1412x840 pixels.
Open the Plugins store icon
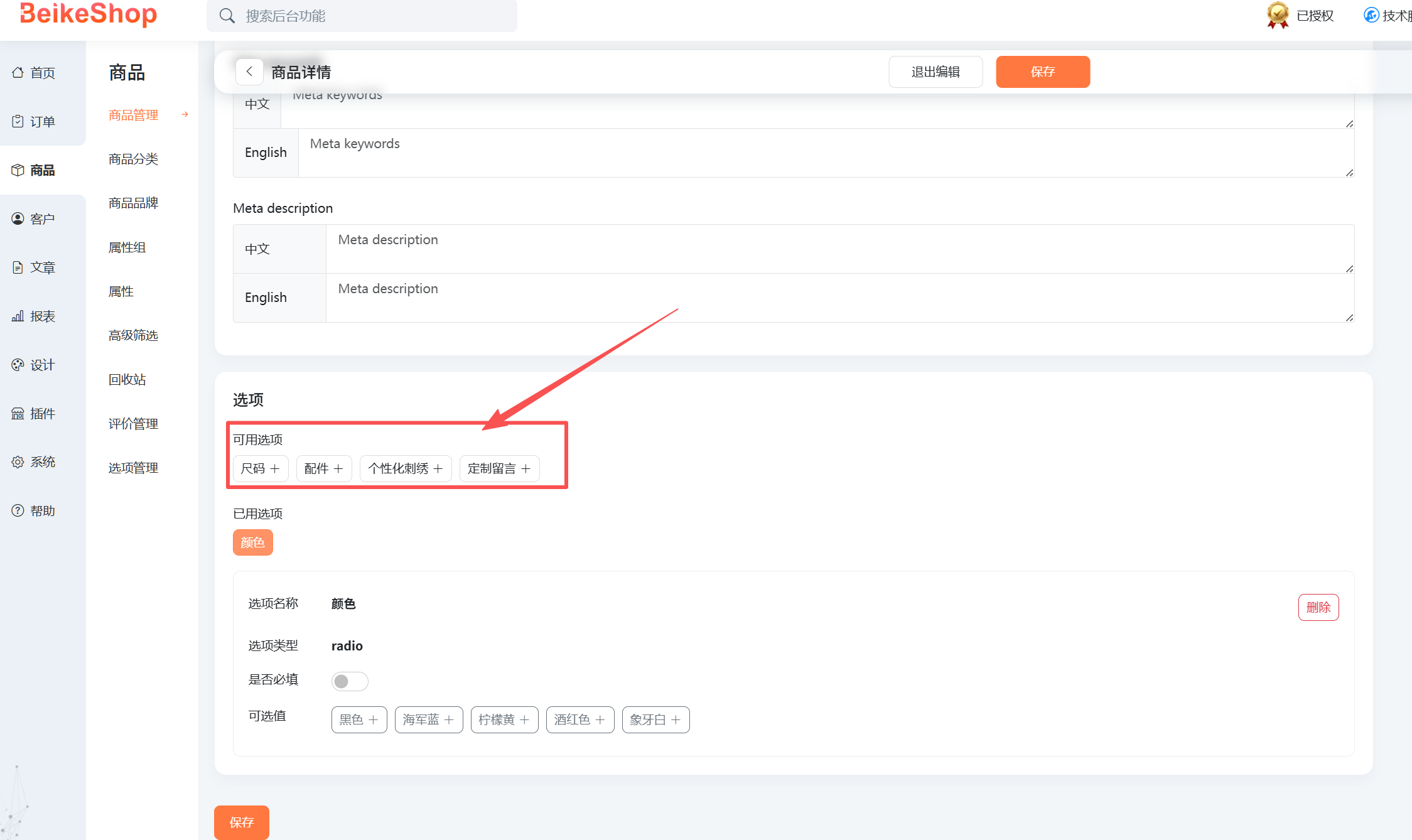click(18, 413)
